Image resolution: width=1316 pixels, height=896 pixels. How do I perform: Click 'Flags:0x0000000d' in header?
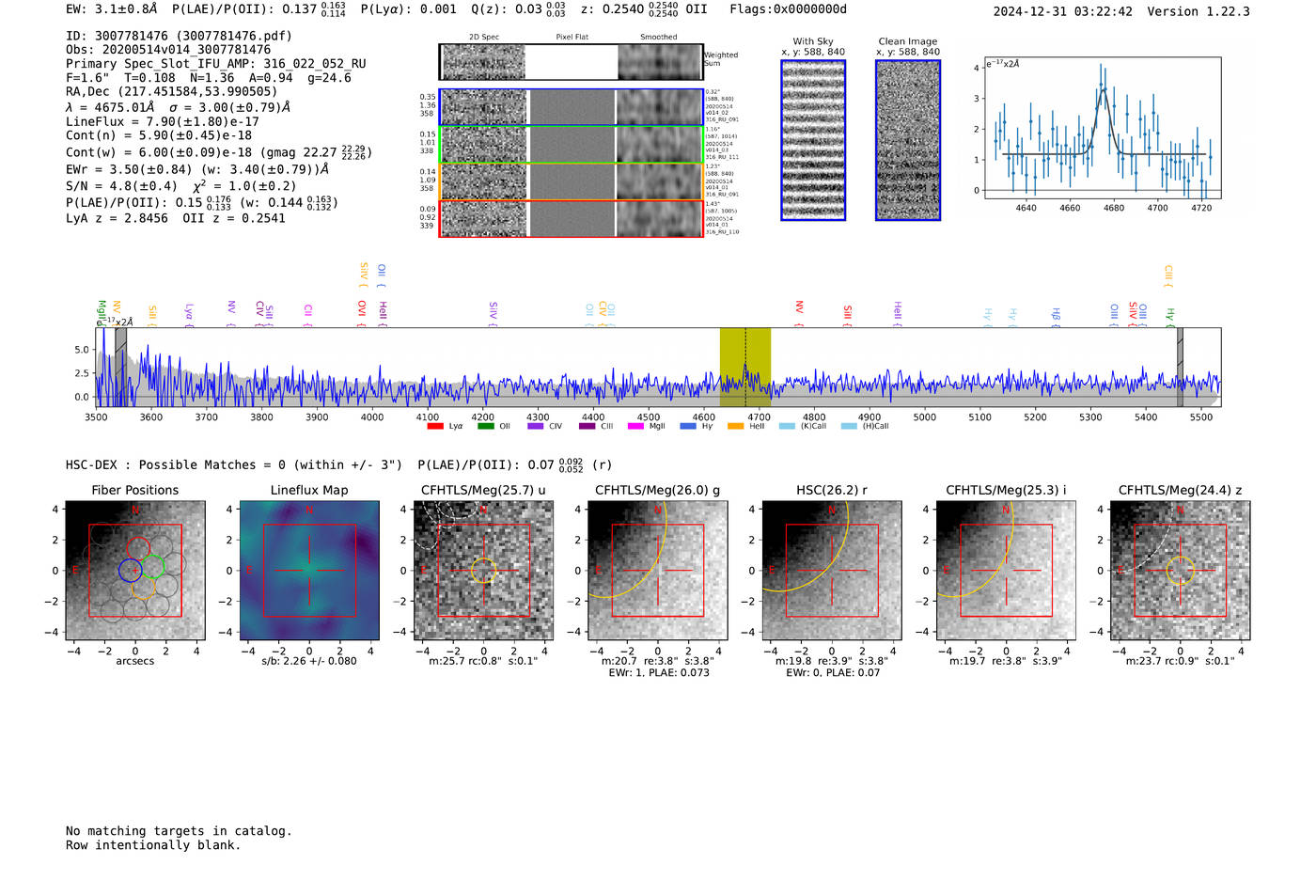[x=788, y=9]
